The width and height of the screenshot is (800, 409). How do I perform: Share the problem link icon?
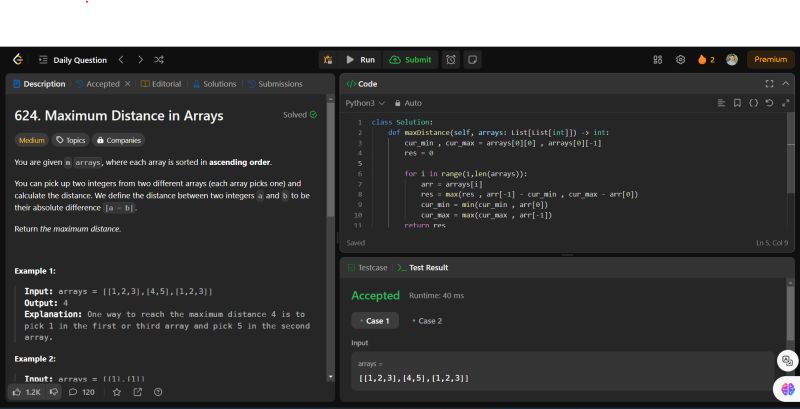(138, 392)
